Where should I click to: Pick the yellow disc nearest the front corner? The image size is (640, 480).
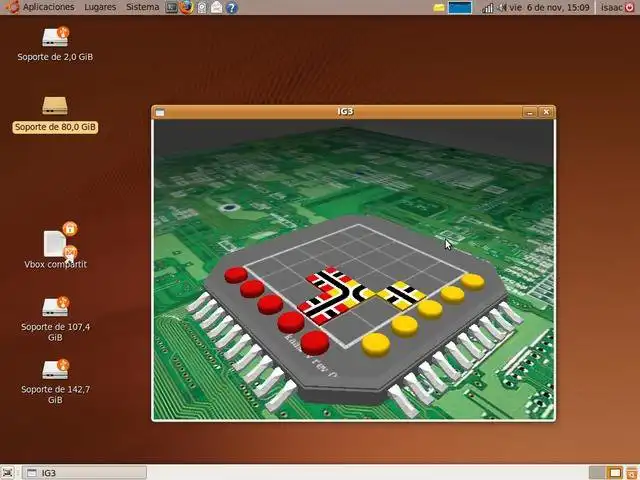point(376,344)
